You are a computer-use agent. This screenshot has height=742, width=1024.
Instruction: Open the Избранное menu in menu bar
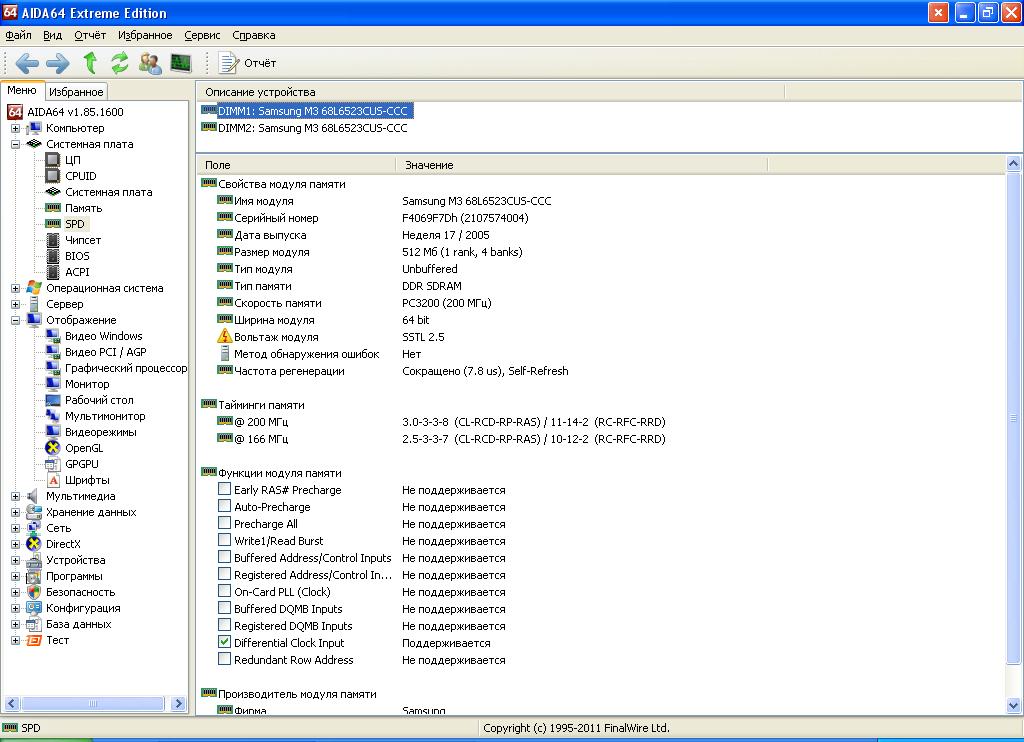(145, 35)
